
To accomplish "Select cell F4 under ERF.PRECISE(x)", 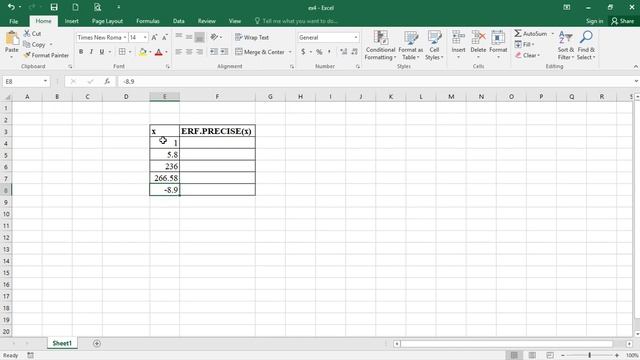I will pyautogui.click(x=217, y=143).
